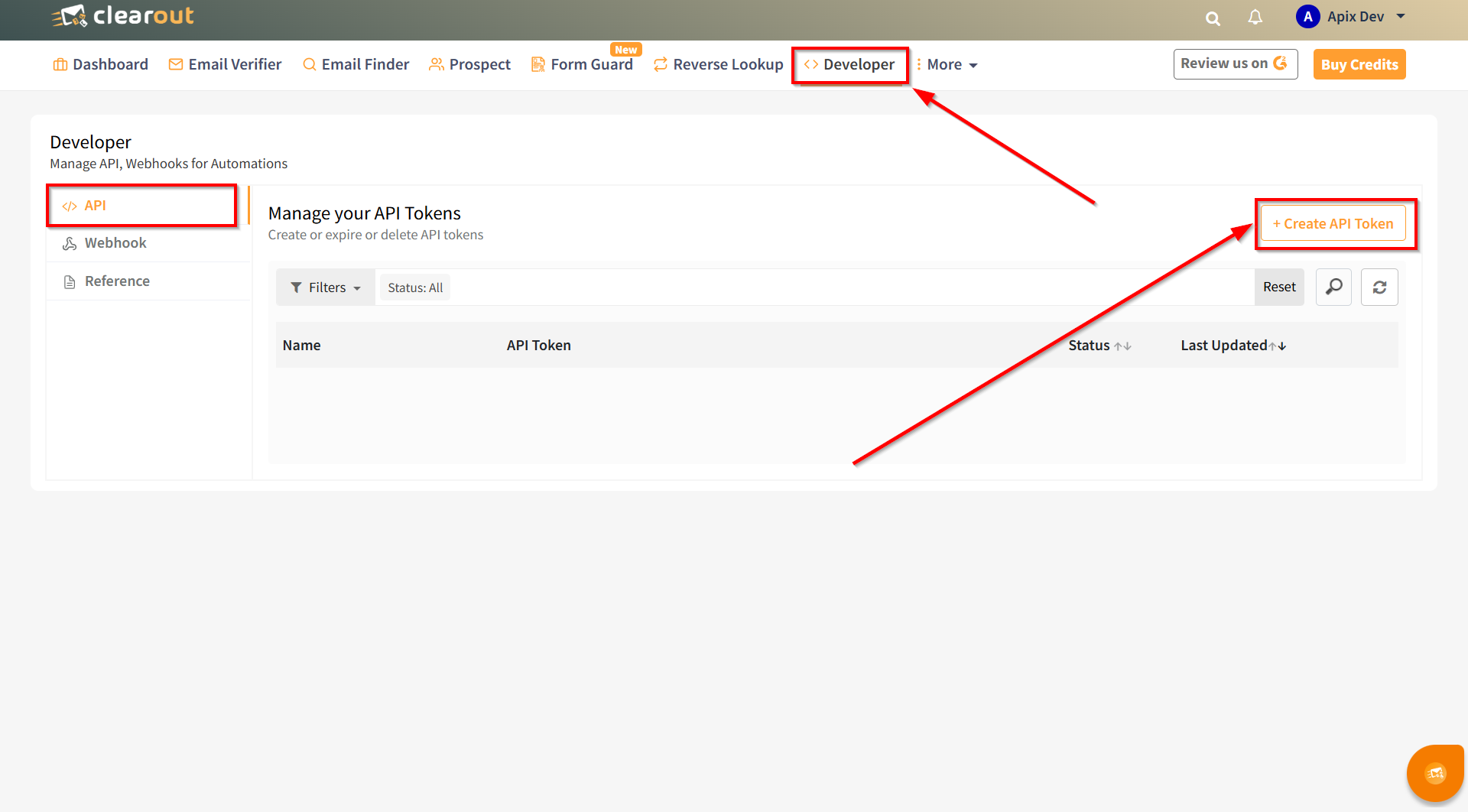Open the search from the top navigation bar
Screen dimensions: 1468x812
coord(1213,18)
